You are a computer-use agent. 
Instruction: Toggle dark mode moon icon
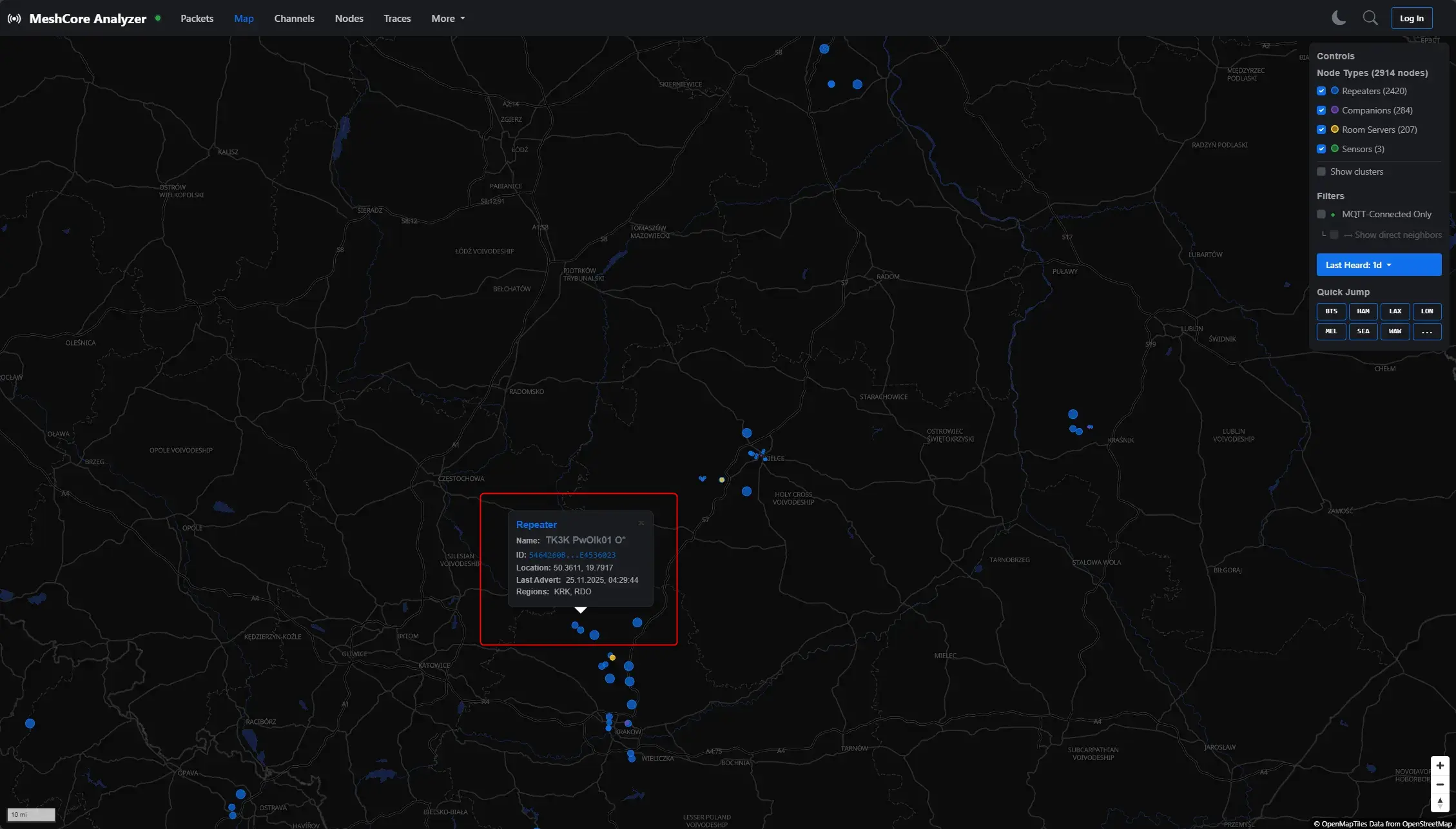pyautogui.click(x=1339, y=18)
